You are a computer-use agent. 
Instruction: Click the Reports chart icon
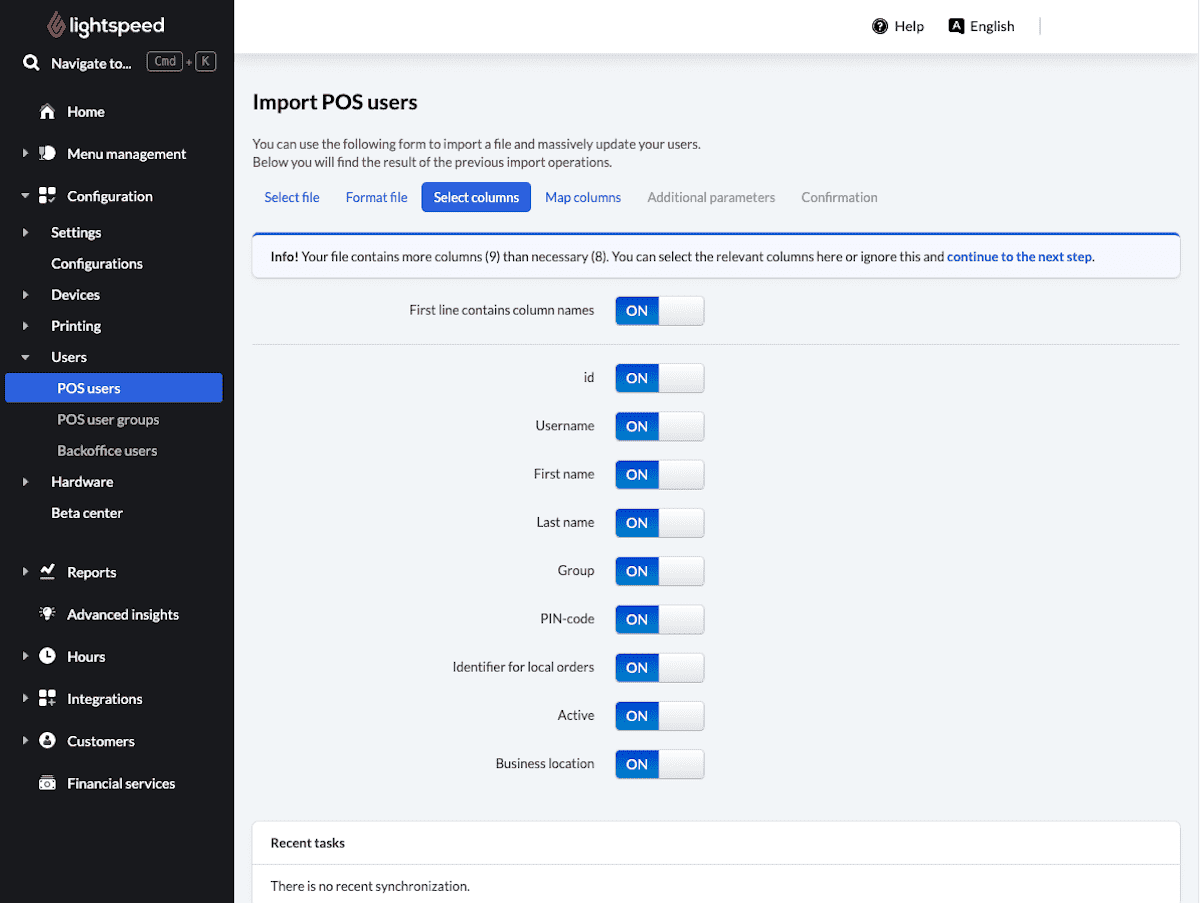(47, 572)
